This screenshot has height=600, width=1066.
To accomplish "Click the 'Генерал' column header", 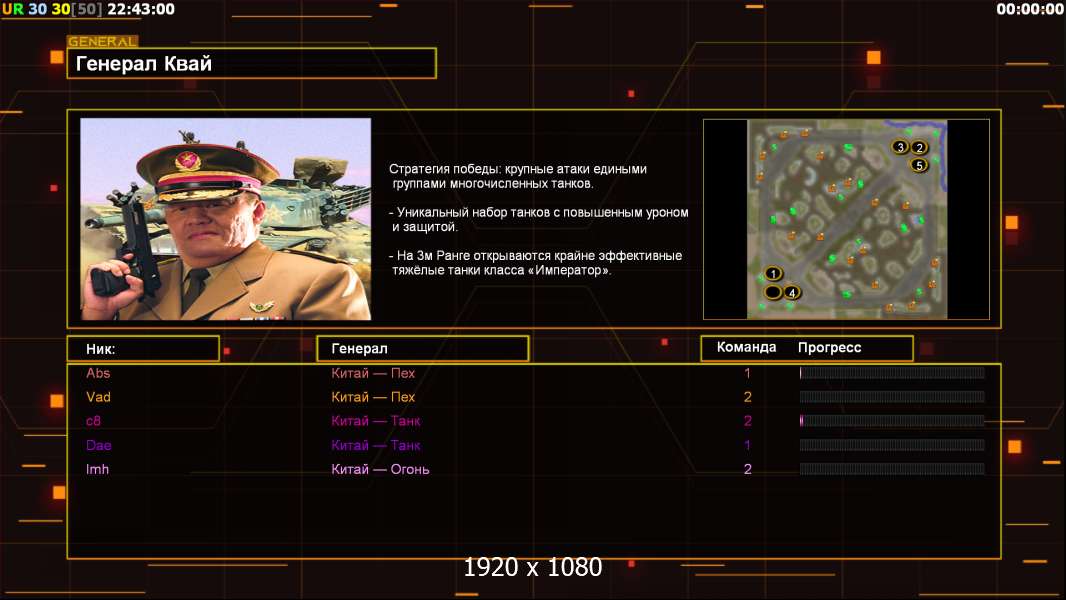I will [422, 349].
